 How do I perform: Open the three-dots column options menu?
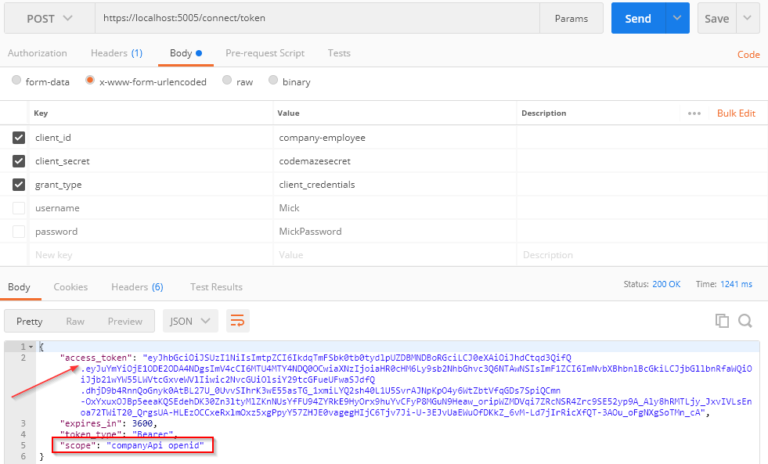[694, 114]
